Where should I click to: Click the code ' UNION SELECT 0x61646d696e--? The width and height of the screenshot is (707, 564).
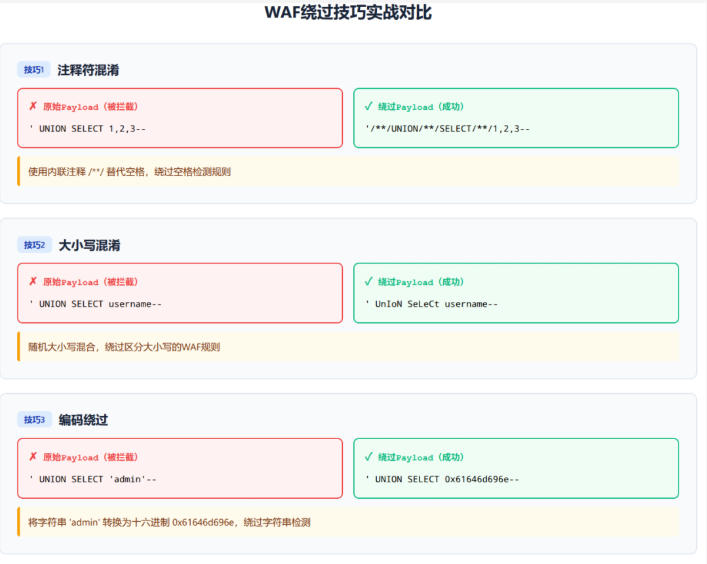click(442, 479)
